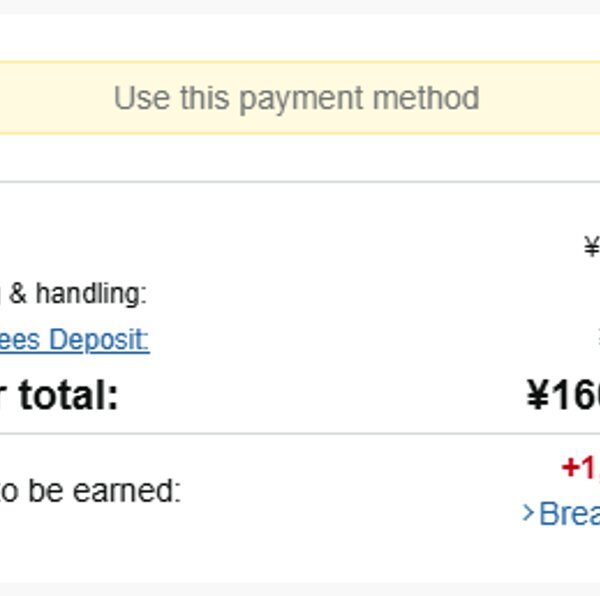Select the red +1 points value

point(580,467)
